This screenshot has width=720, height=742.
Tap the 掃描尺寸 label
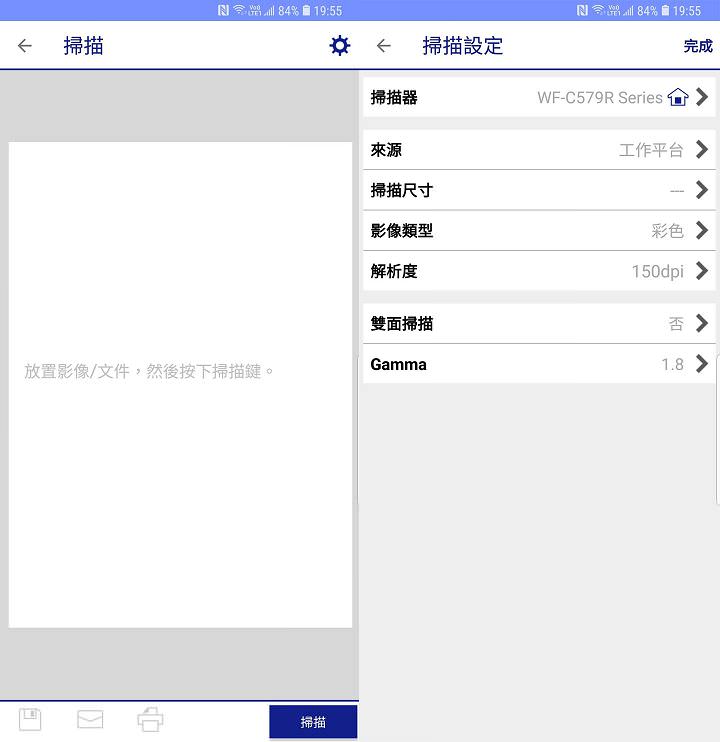[x=402, y=190]
